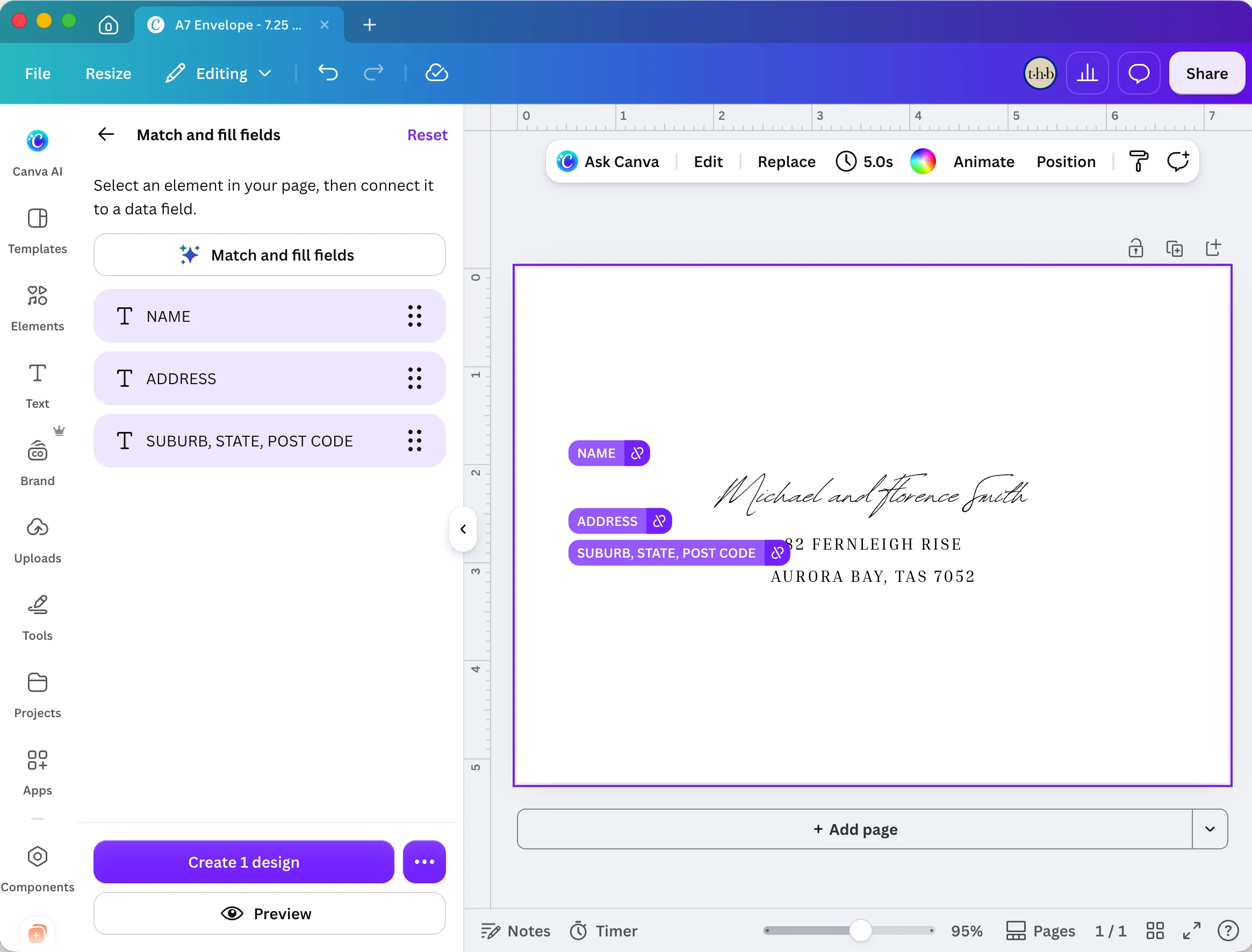The height and width of the screenshot is (952, 1252).
Task: Open the Projects panel
Action: (38, 695)
